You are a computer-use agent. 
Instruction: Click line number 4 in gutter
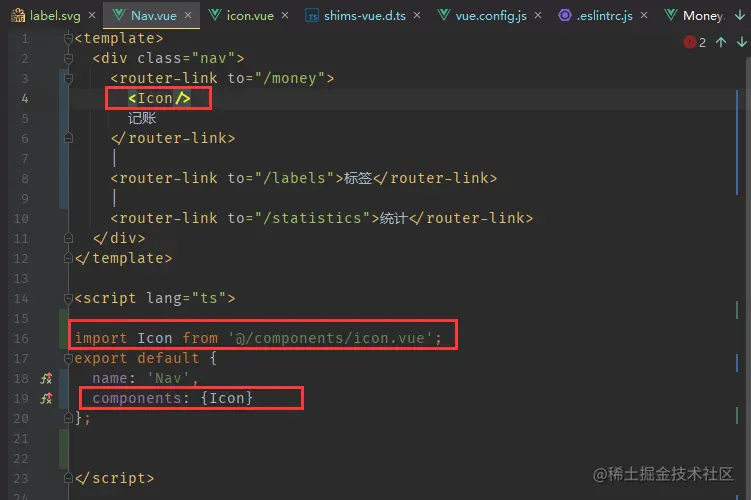(24, 99)
